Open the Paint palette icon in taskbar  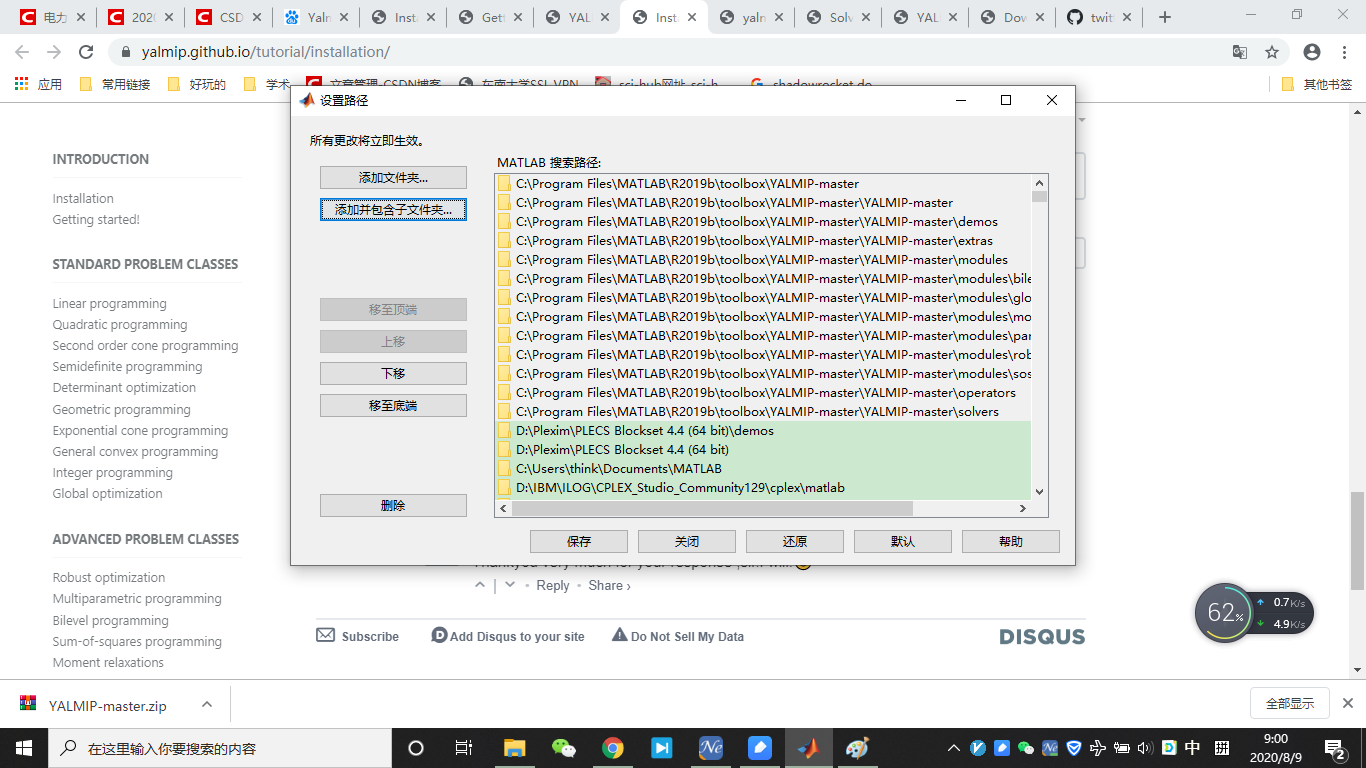[x=858, y=748]
